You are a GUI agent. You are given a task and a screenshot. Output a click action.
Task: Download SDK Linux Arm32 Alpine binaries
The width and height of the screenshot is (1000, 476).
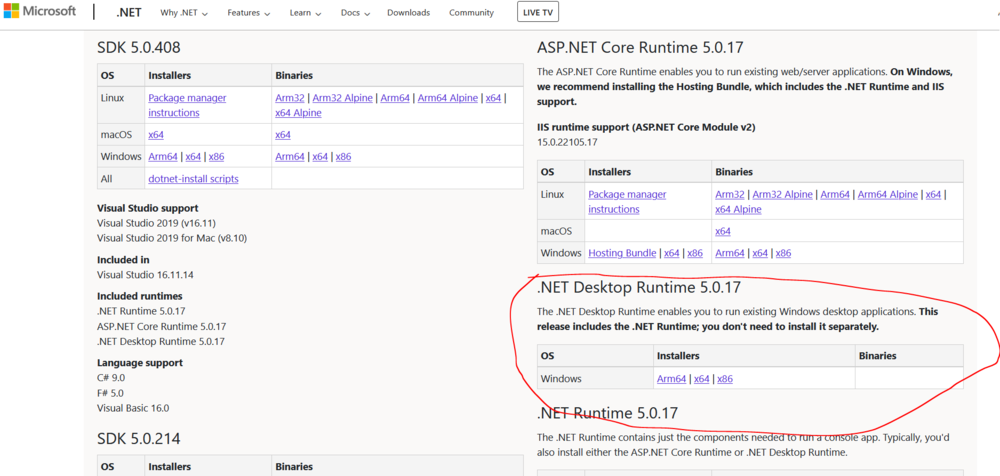click(342, 98)
